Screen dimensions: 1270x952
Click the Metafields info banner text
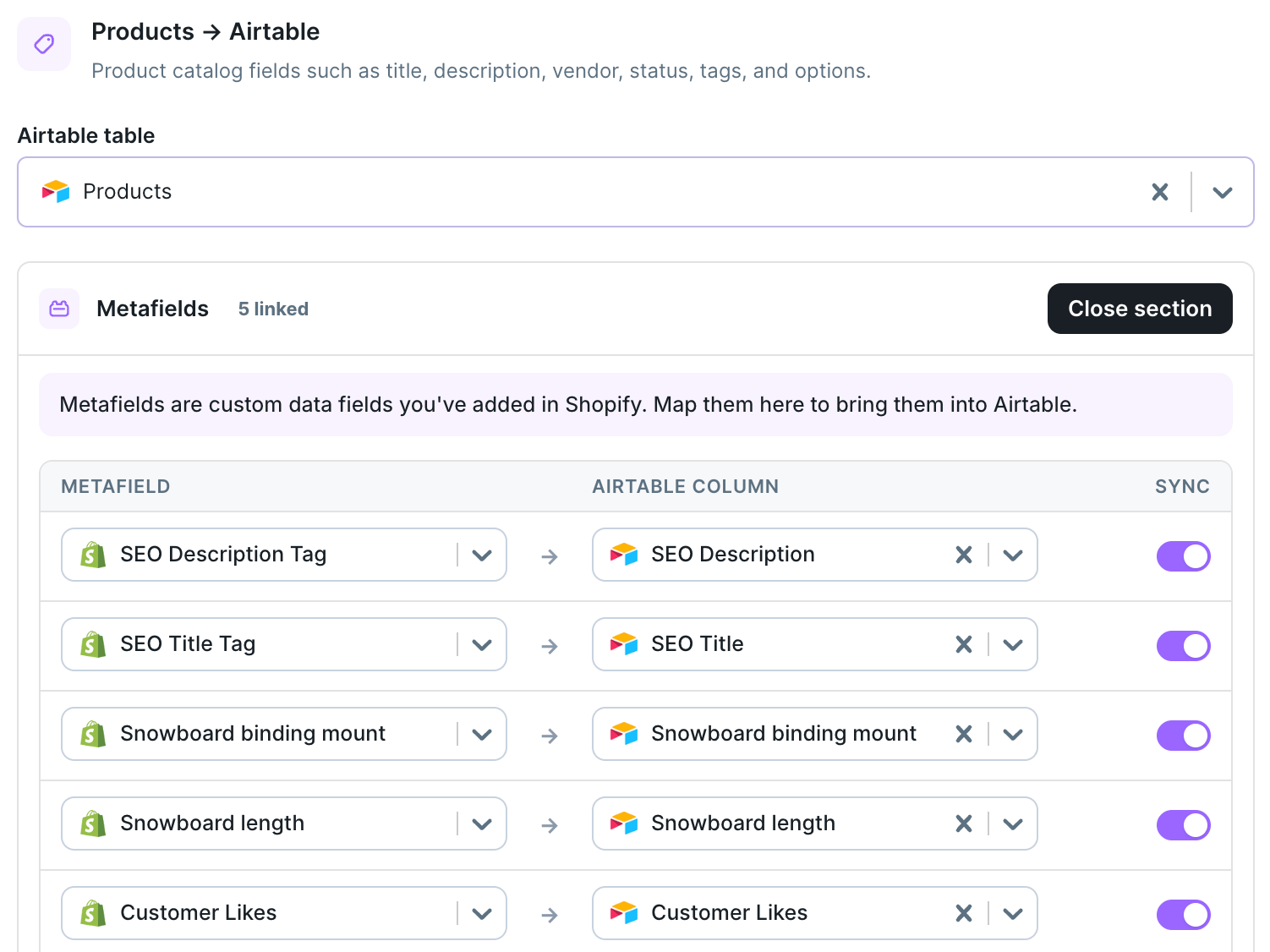tap(568, 405)
